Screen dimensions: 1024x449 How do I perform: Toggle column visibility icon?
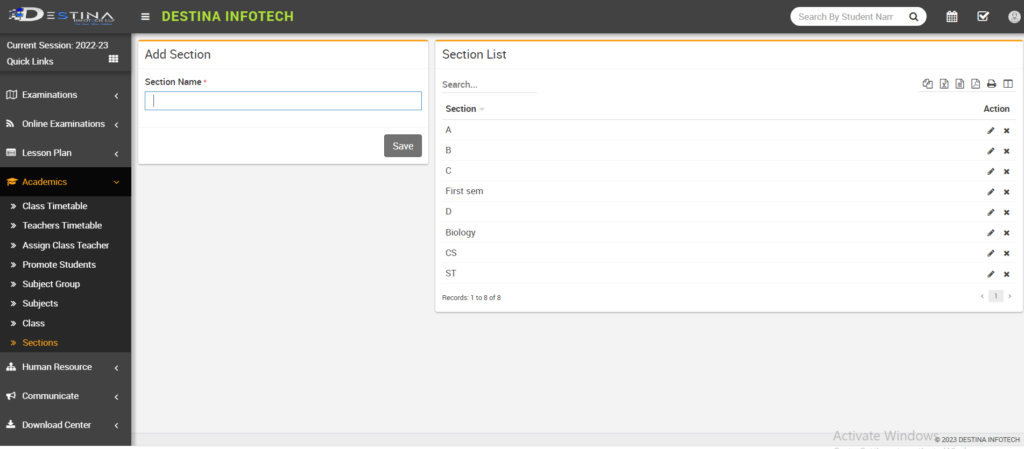pos(1008,84)
